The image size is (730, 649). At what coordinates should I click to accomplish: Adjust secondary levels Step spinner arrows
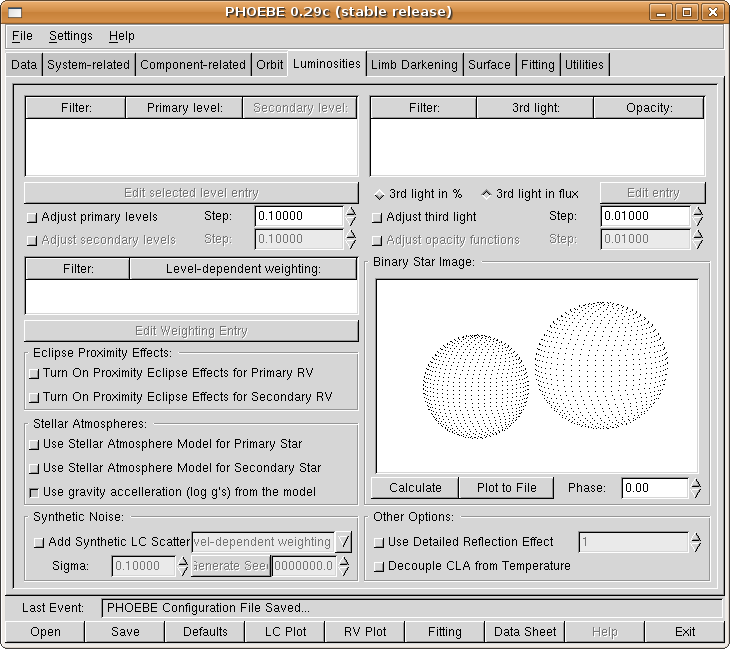click(x=351, y=239)
